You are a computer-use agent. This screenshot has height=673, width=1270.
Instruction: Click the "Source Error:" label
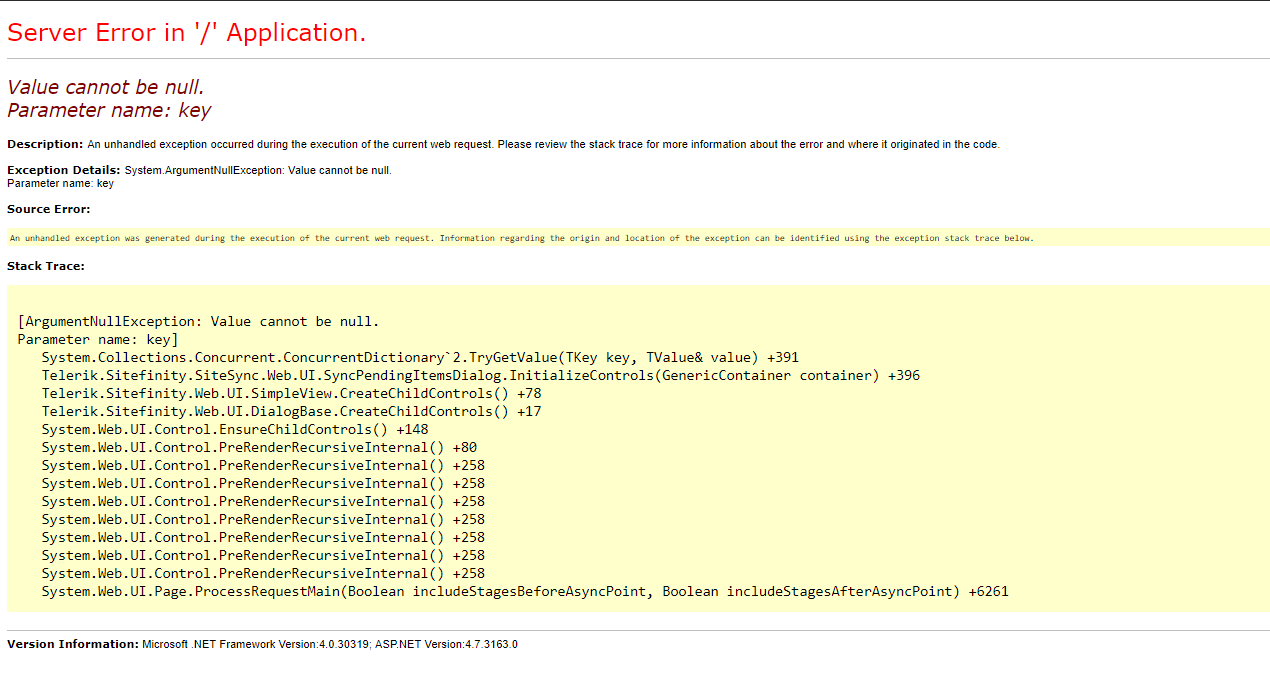[48, 209]
